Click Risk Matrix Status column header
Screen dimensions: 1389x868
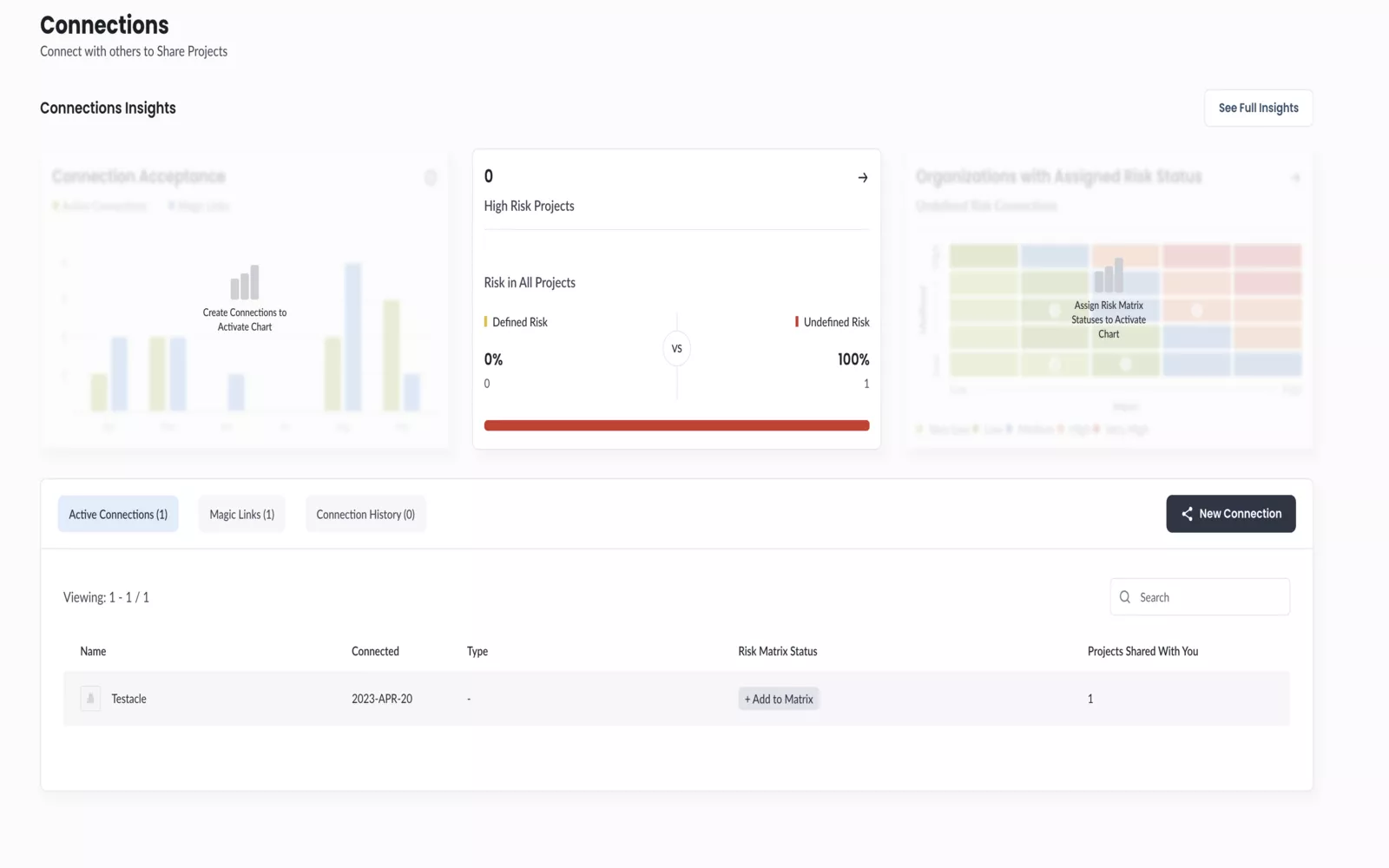coord(778,651)
